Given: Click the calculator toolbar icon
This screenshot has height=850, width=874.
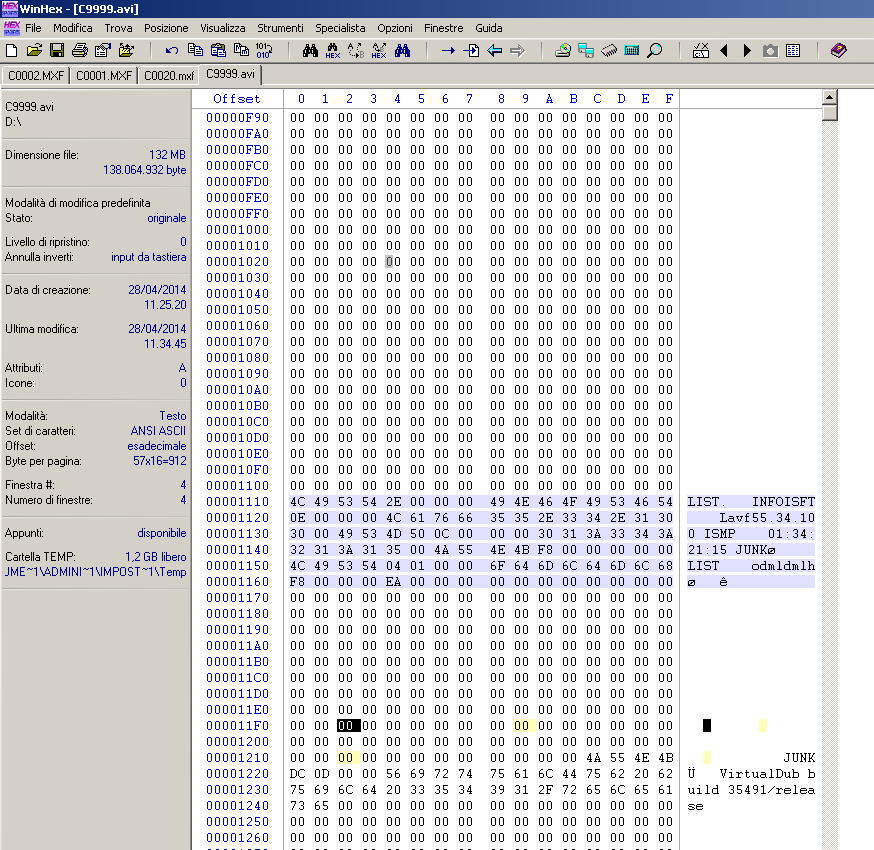Looking at the screenshot, I should coord(632,50).
